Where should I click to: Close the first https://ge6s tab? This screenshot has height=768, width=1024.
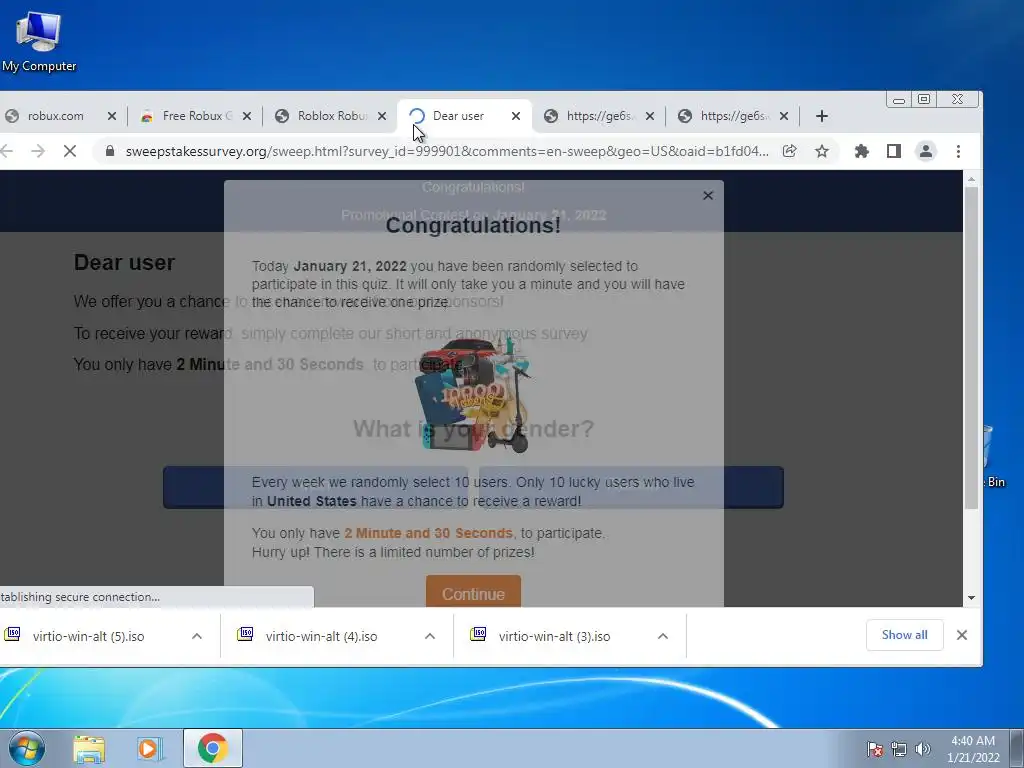[650, 116]
